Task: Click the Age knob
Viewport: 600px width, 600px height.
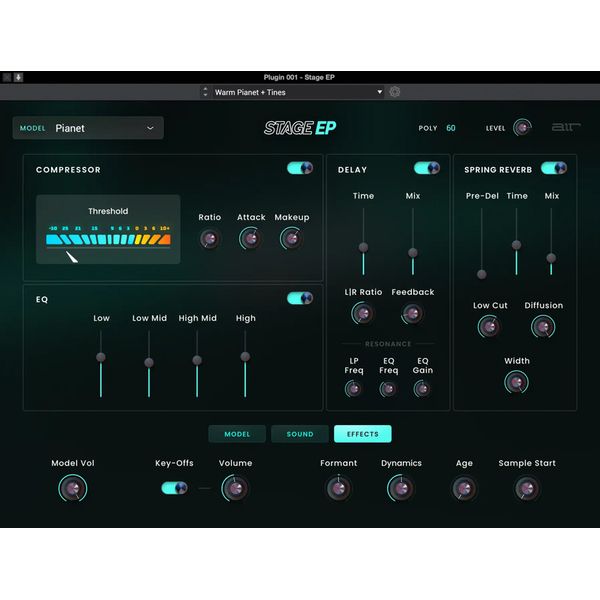Action: tap(464, 488)
